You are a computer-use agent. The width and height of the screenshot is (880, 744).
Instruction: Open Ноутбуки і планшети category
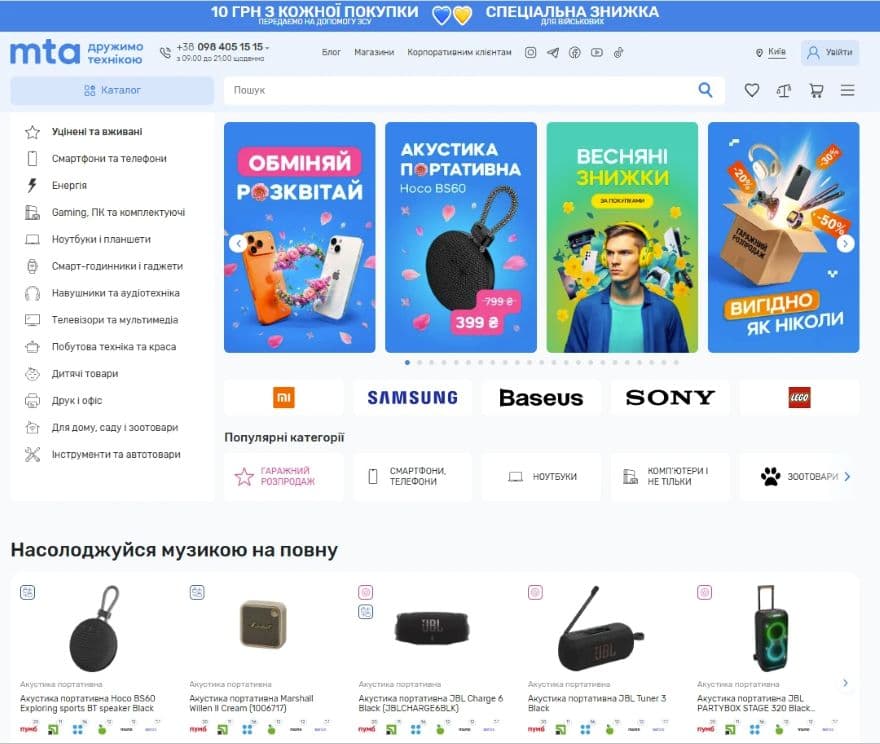coord(101,240)
